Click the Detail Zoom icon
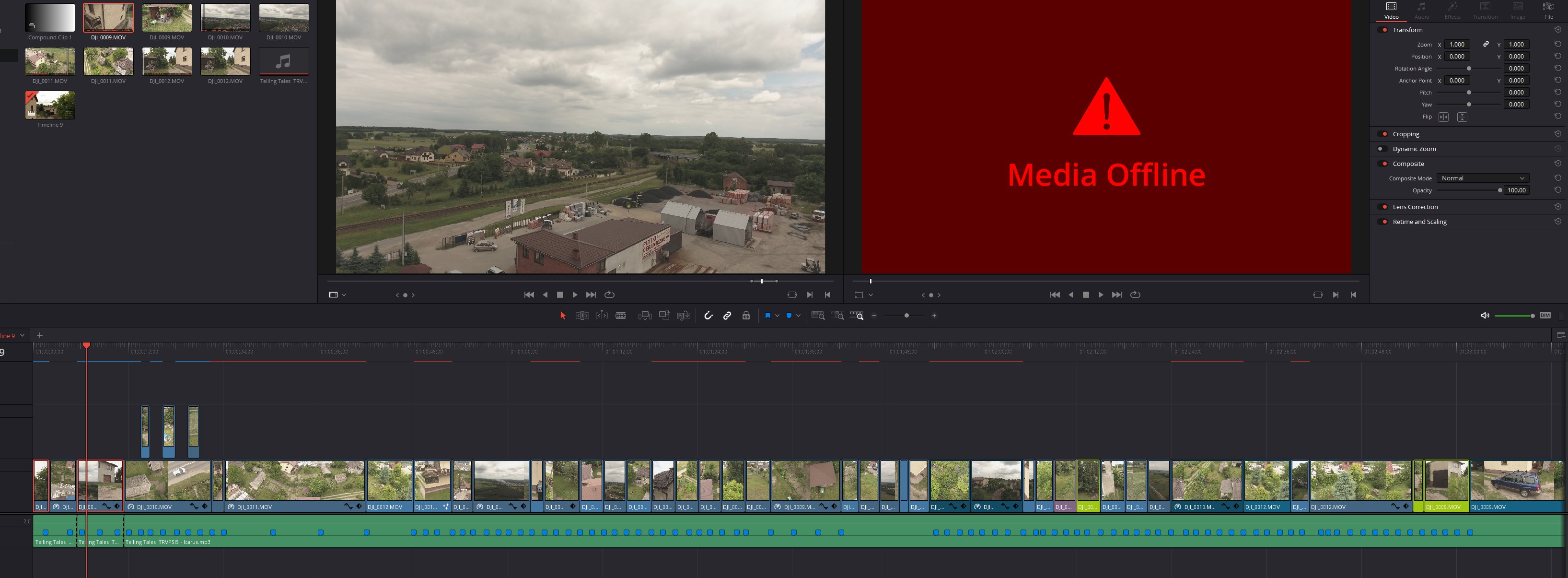The height and width of the screenshot is (578, 1568). click(838, 316)
